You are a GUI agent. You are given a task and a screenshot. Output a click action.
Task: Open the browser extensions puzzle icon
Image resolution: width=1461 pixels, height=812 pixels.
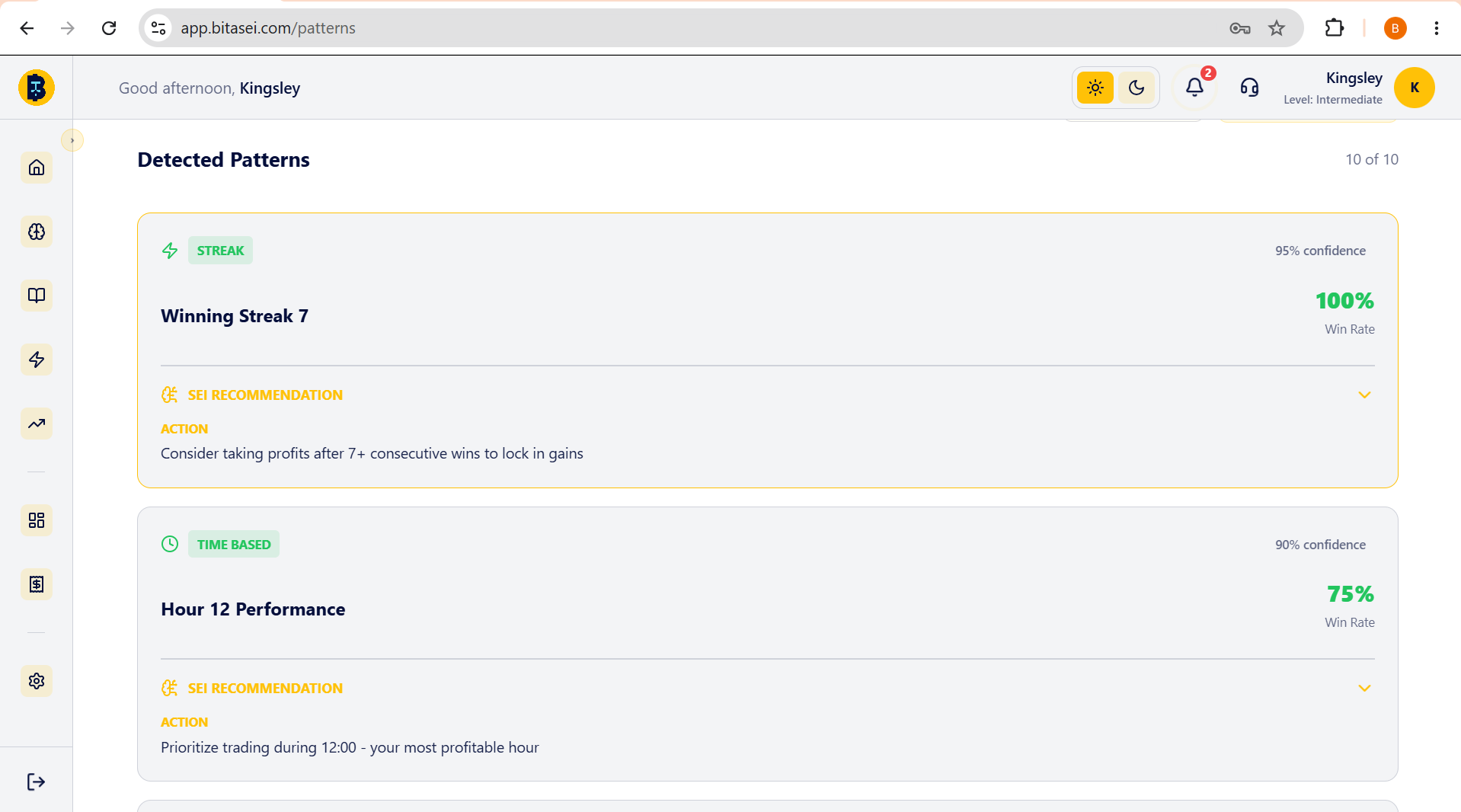click(x=1335, y=28)
